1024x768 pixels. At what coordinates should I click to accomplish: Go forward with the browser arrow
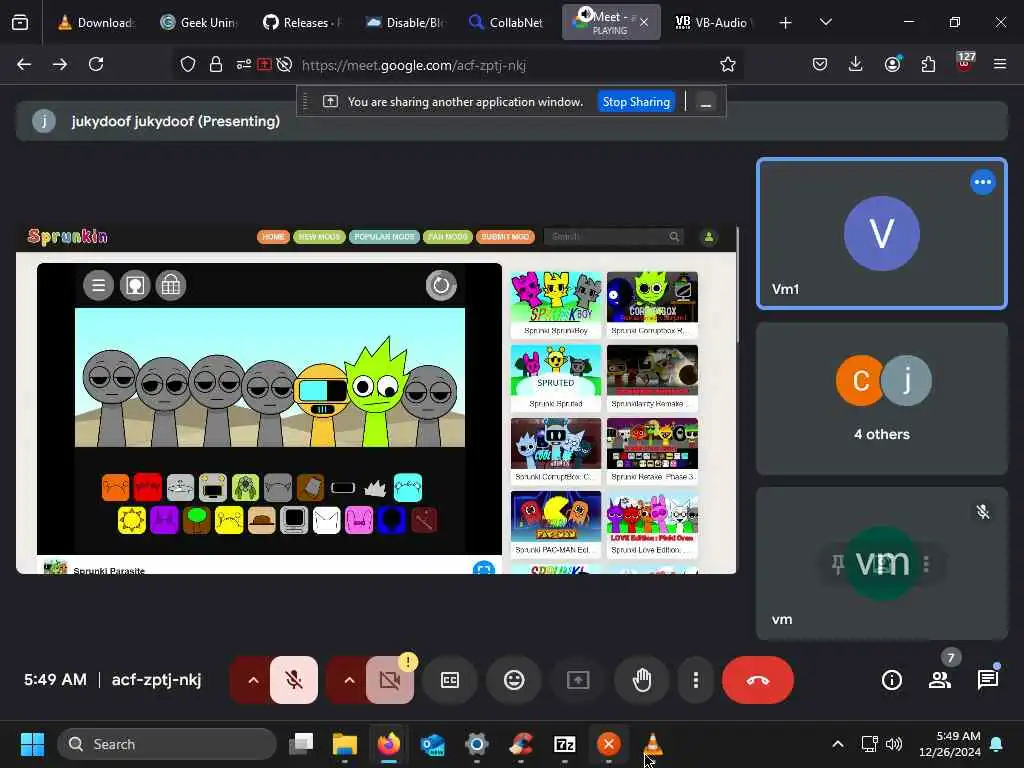pyautogui.click(x=60, y=64)
